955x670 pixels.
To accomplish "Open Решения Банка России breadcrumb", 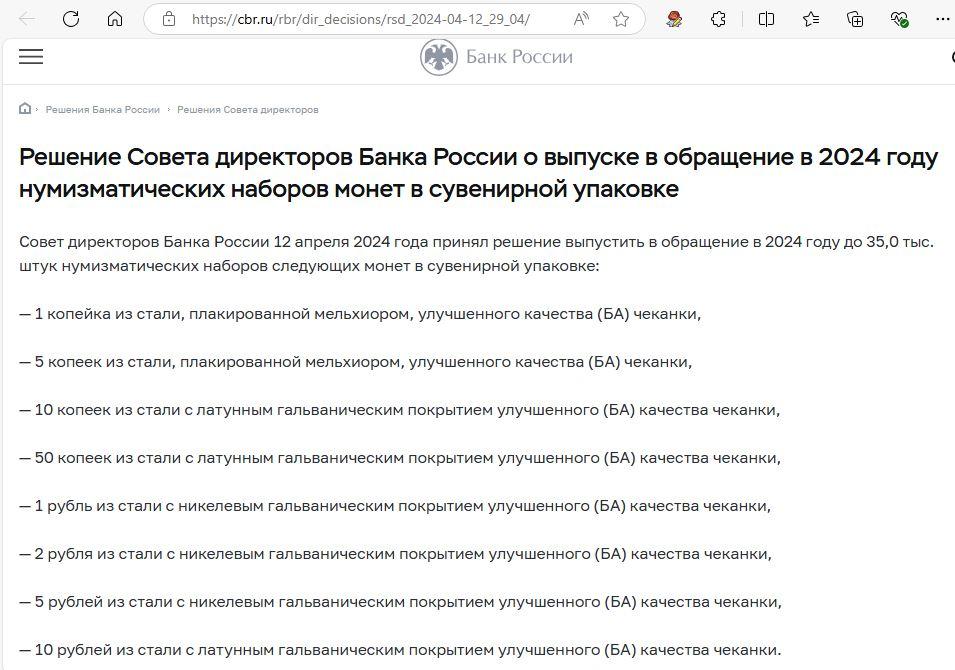I will 102,110.
